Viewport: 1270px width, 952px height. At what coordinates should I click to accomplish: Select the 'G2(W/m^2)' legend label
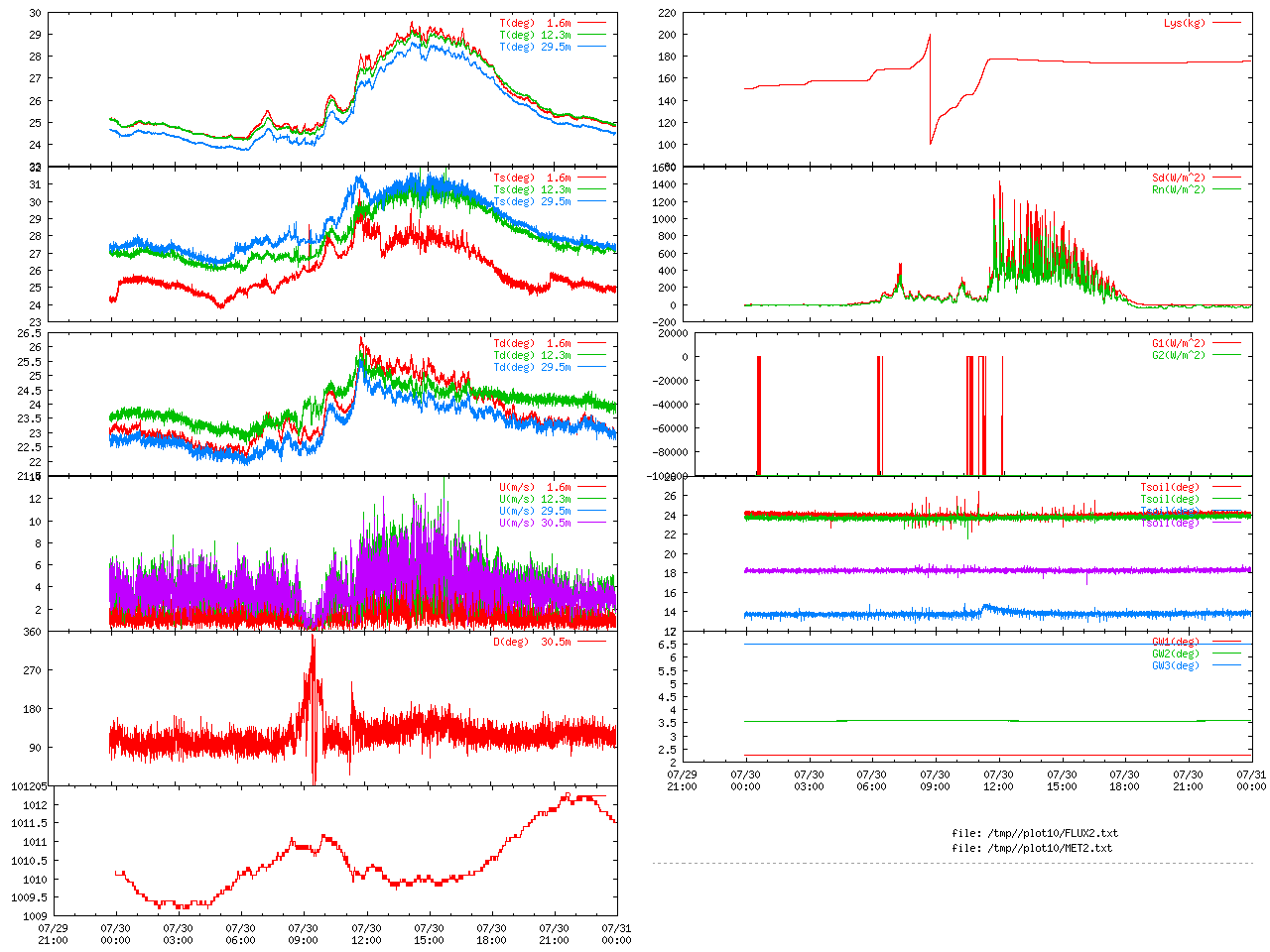1179,356
